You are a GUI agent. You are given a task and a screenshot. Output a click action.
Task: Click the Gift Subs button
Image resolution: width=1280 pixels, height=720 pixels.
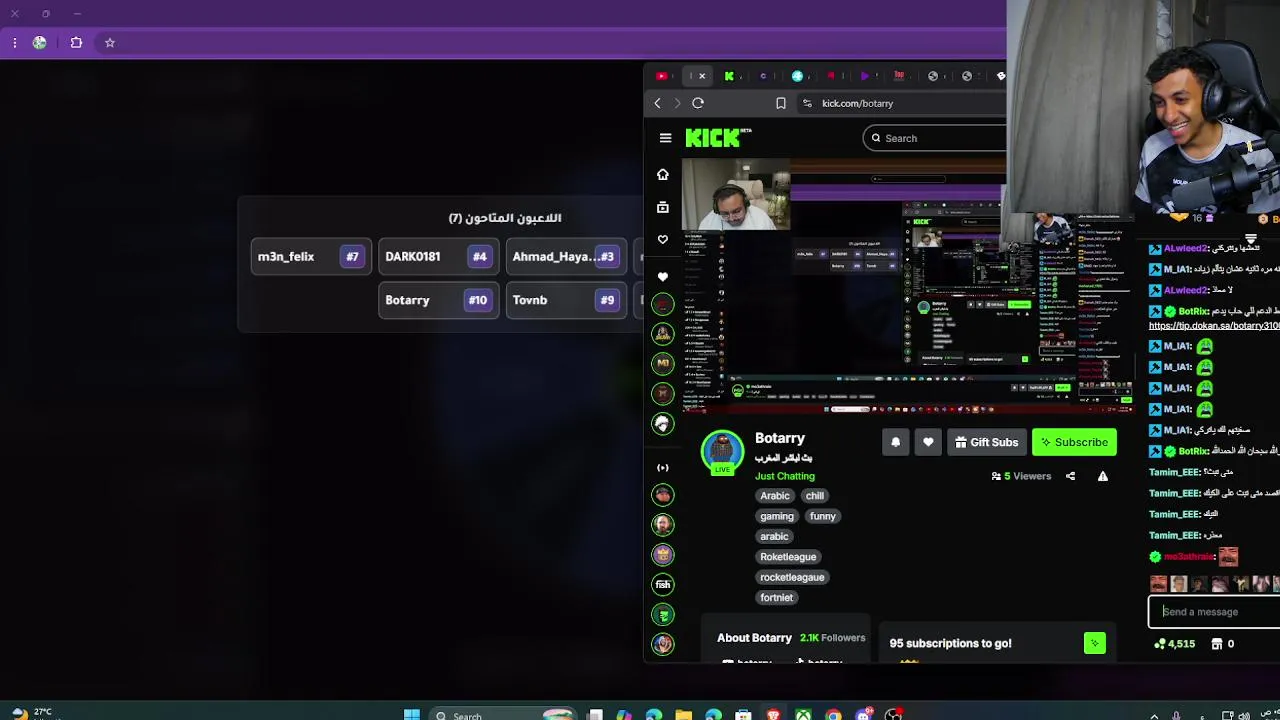click(986, 442)
